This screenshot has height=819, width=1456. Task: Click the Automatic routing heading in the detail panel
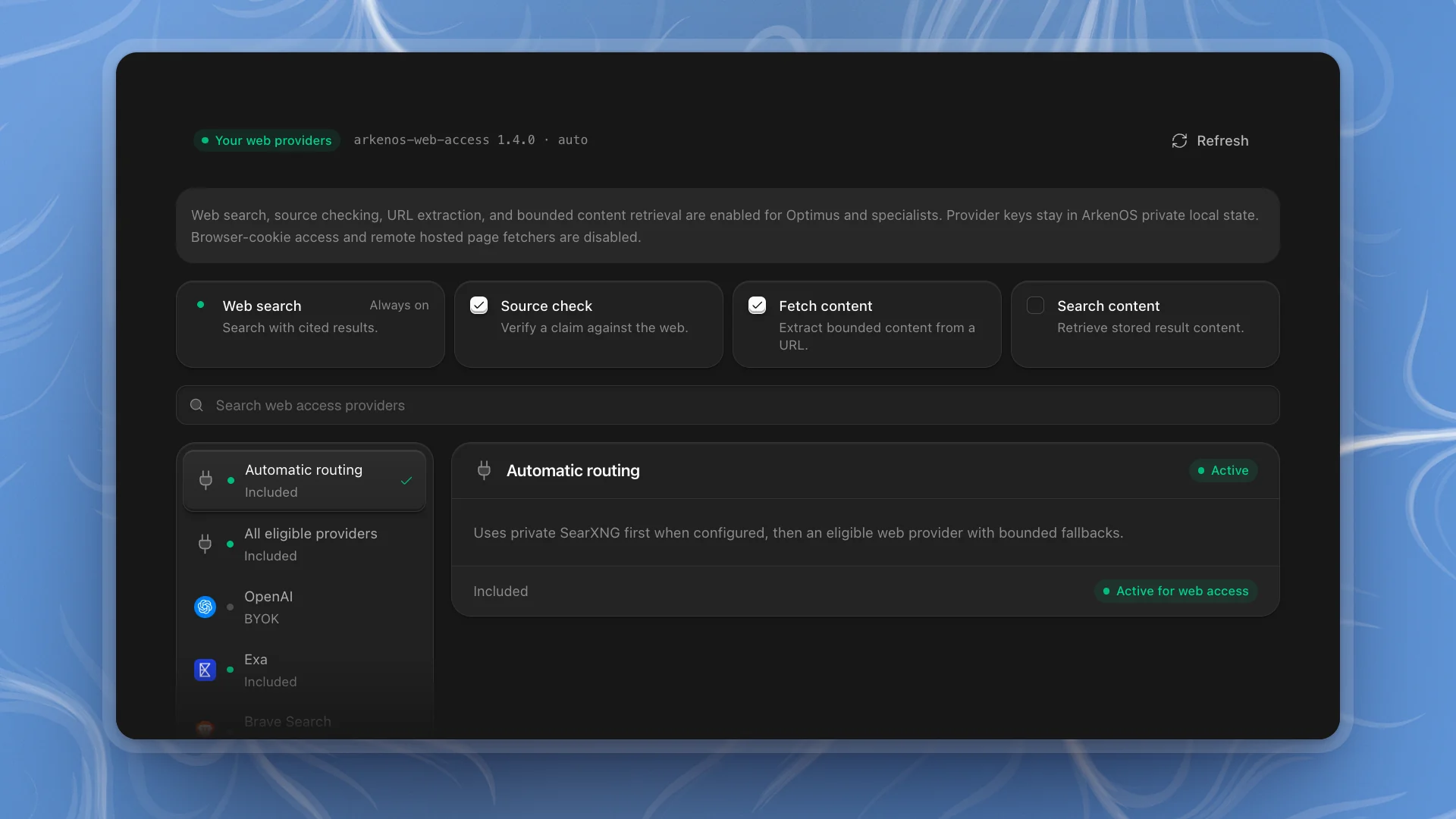[x=573, y=470]
